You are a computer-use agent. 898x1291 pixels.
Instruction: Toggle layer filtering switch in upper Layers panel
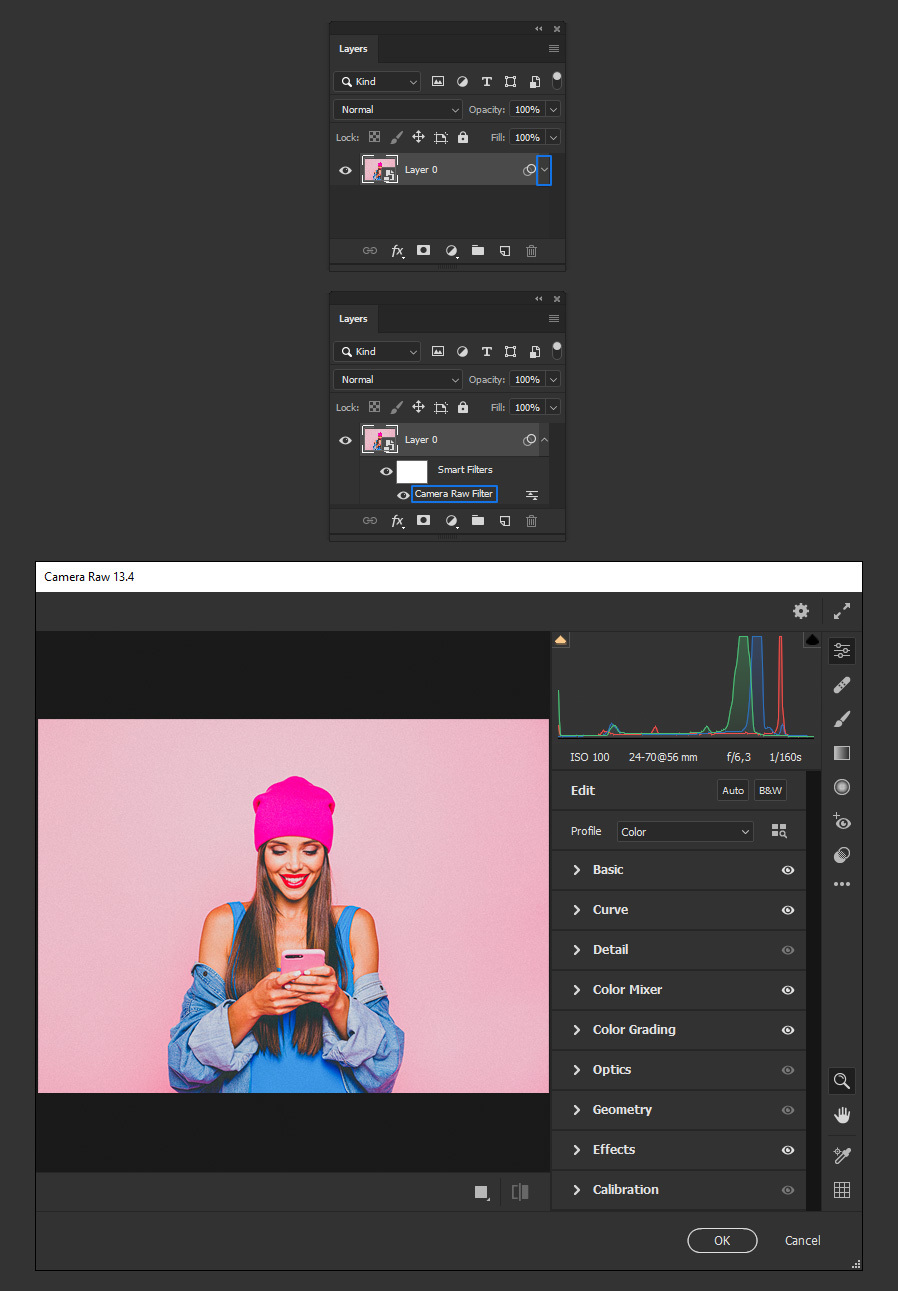pos(557,80)
